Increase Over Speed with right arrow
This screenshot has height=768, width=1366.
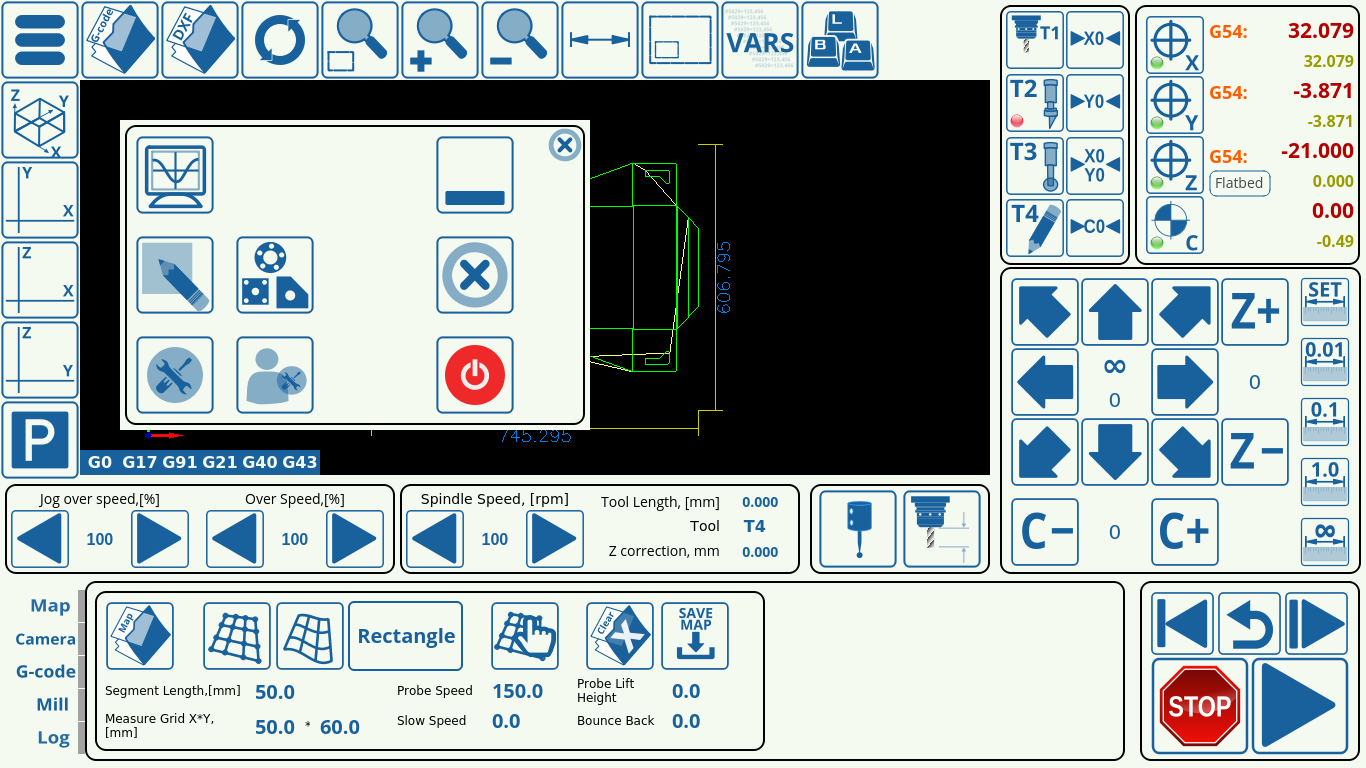(x=354, y=539)
